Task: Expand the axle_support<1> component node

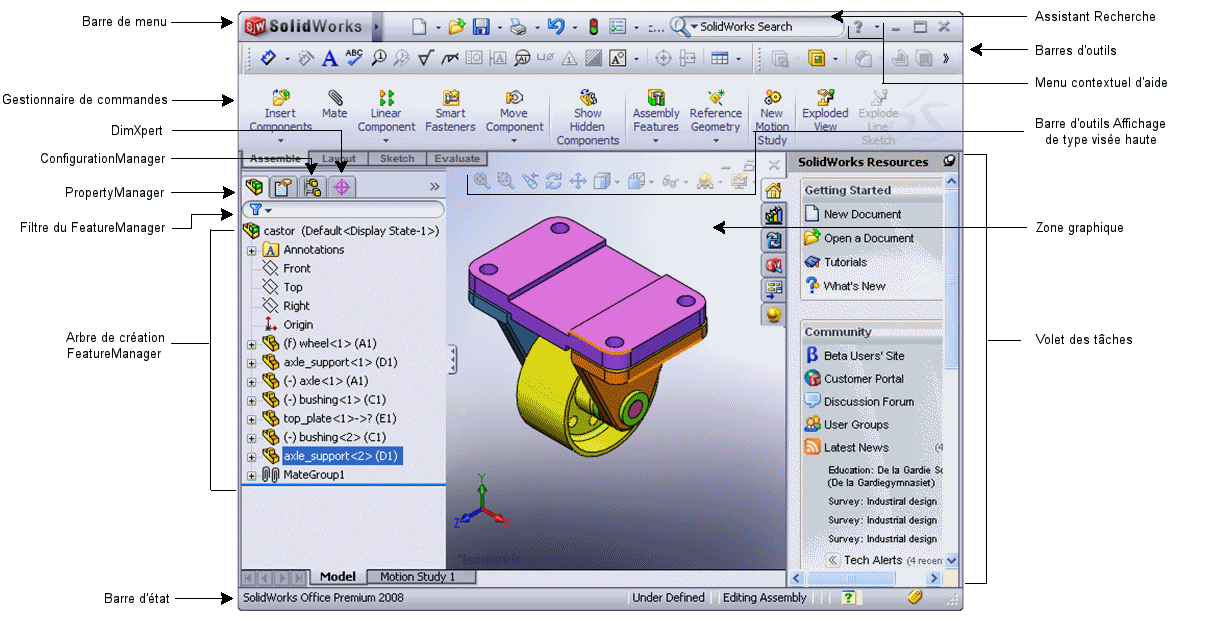Action: (x=251, y=363)
